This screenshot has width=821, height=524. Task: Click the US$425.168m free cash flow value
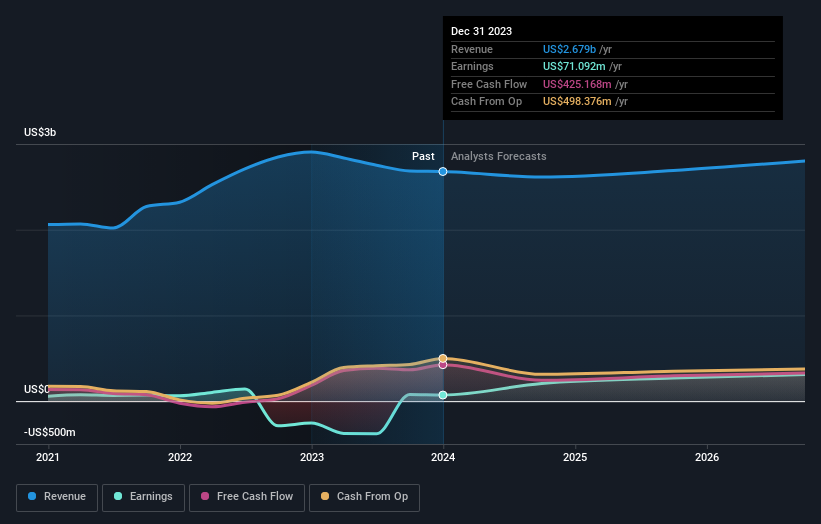pyautogui.click(x=577, y=84)
